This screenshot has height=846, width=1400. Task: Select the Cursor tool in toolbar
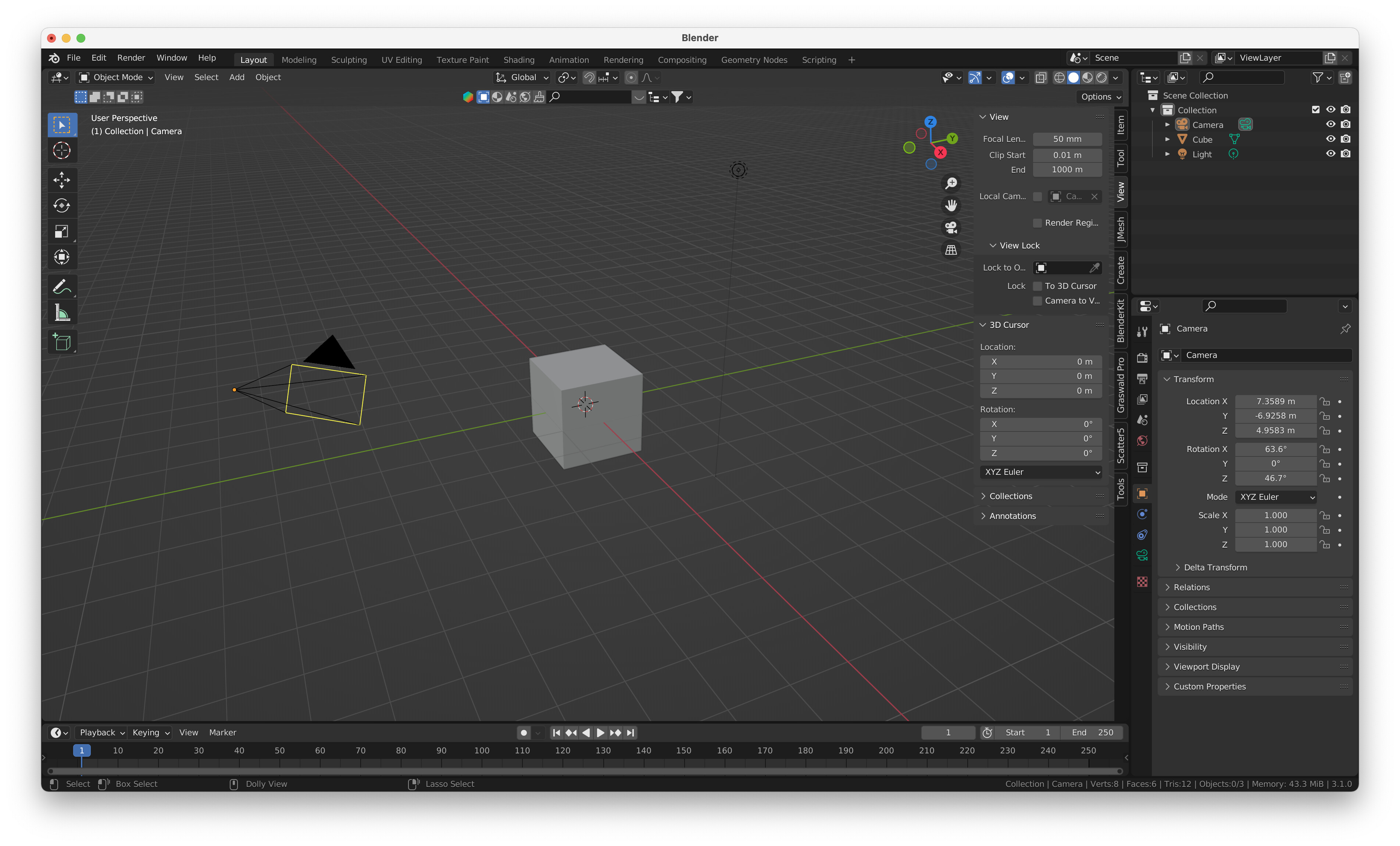click(61, 150)
